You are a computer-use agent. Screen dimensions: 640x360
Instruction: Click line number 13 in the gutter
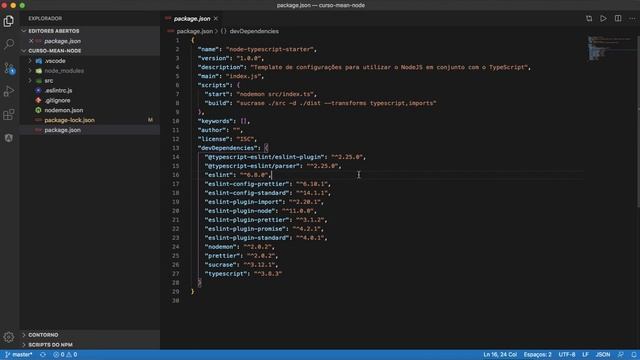coord(176,148)
